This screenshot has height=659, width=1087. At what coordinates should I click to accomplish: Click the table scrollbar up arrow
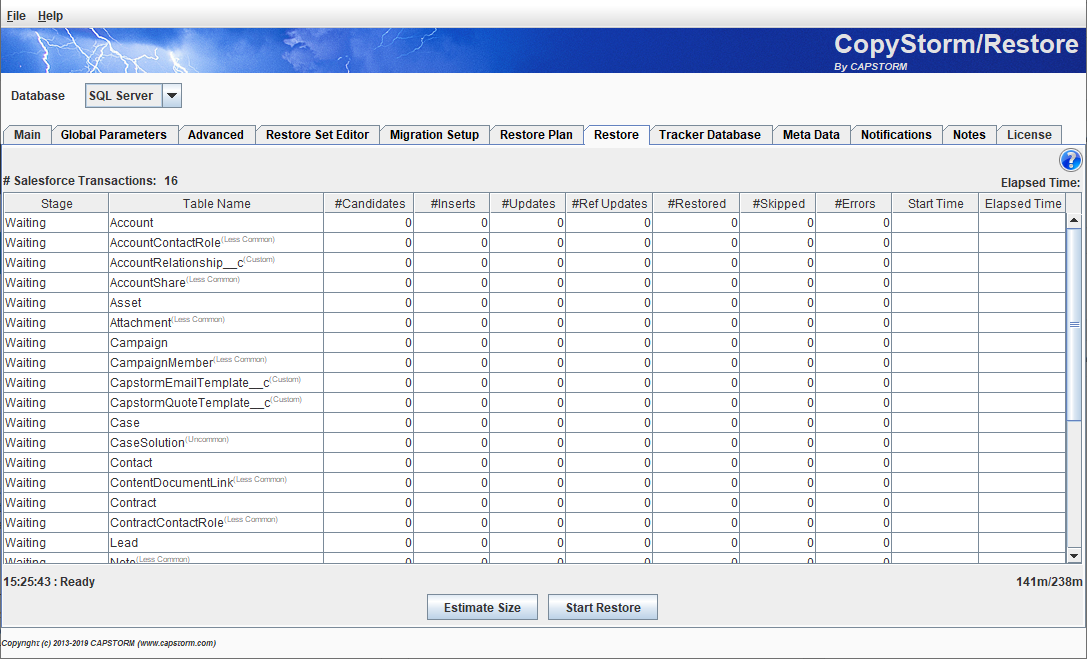[1074, 220]
